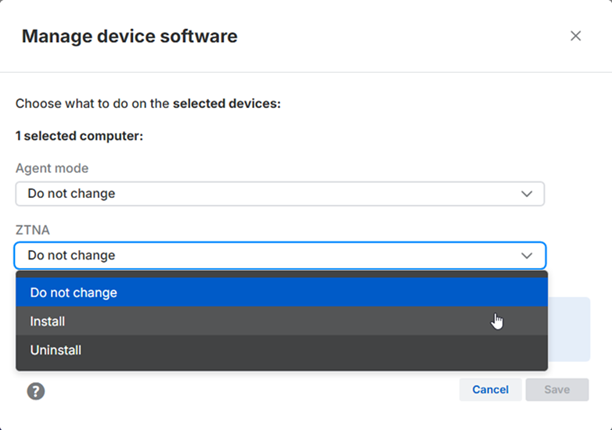The height and width of the screenshot is (430, 612).
Task: Collapse the ZTNA list via its chevron
Action: tap(527, 256)
